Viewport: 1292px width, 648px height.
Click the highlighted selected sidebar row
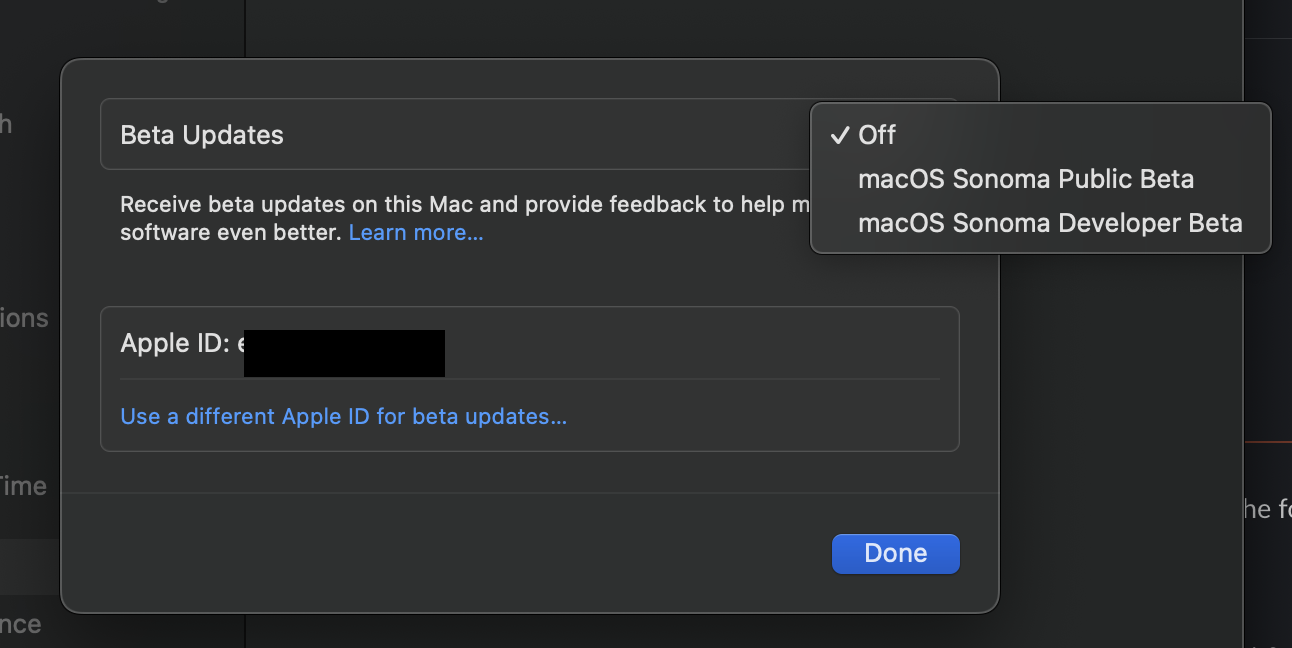click(30, 565)
